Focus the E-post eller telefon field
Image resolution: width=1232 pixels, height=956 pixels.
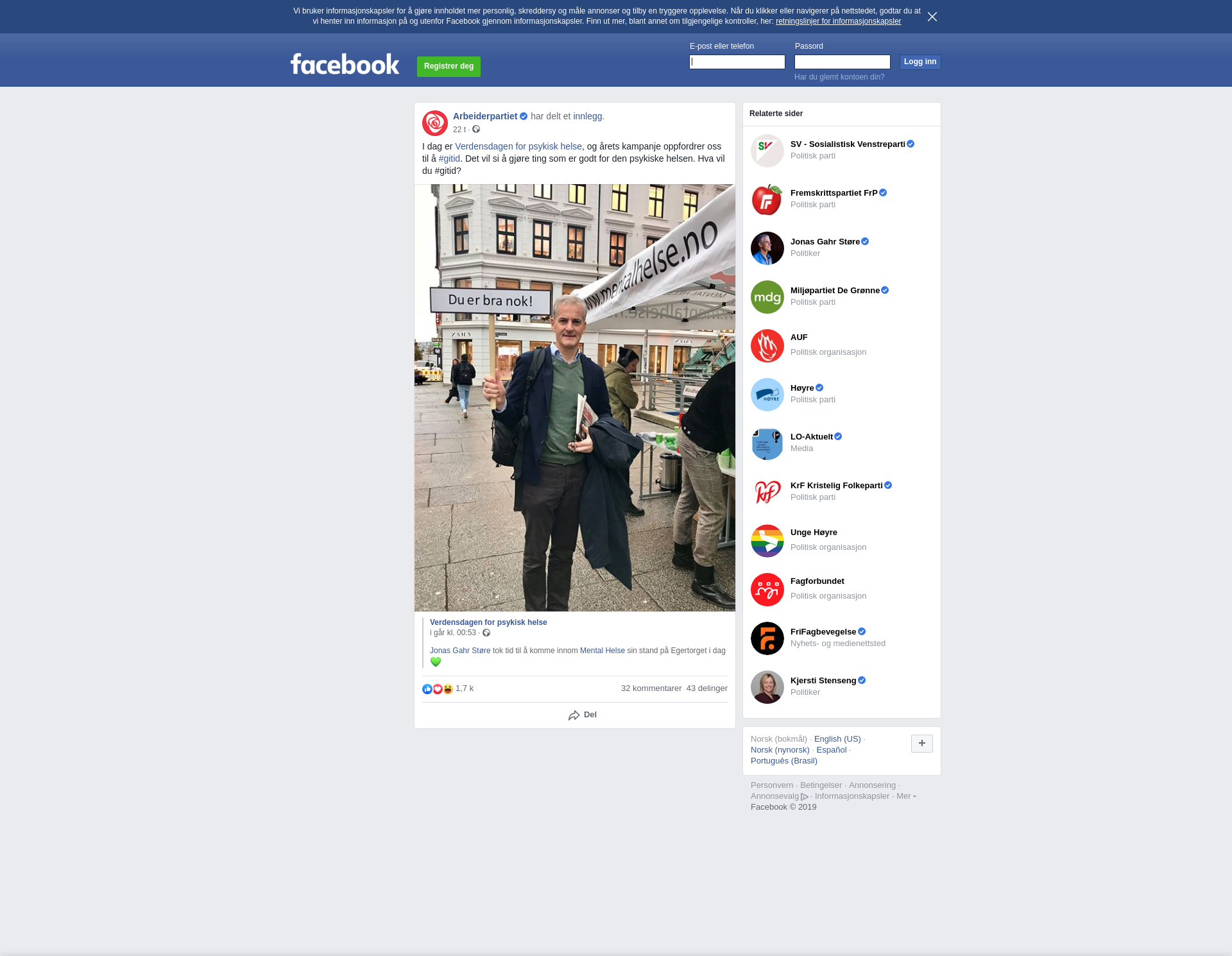pos(737,62)
